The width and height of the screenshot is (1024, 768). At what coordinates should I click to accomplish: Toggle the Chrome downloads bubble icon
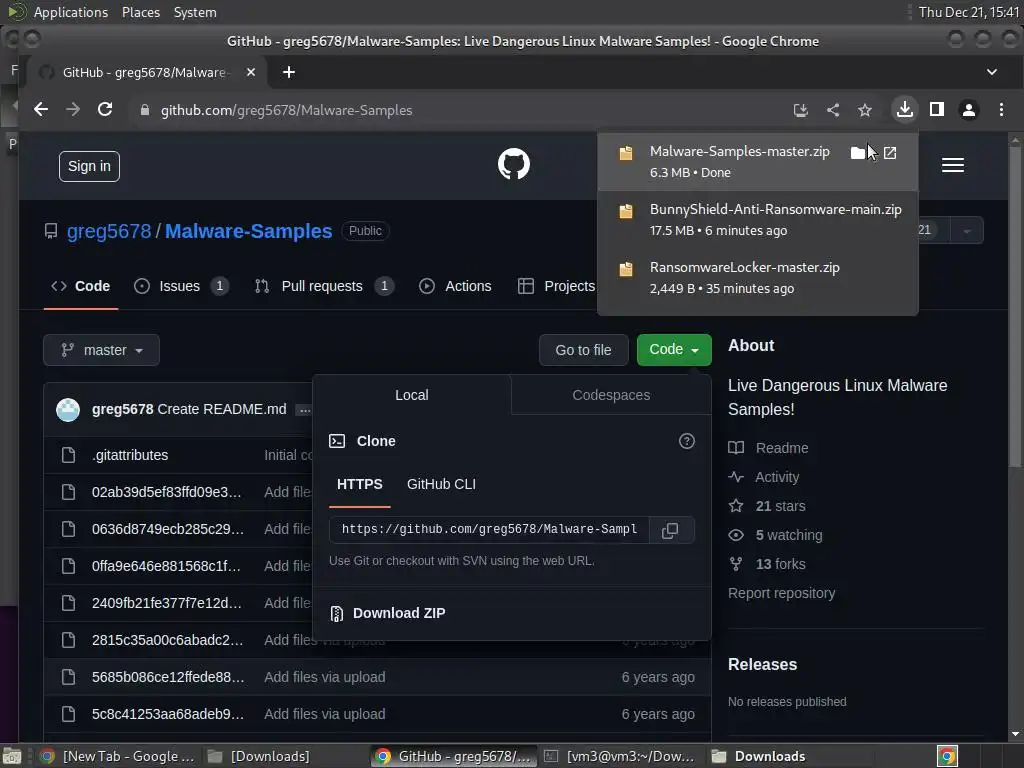pos(904,109)
